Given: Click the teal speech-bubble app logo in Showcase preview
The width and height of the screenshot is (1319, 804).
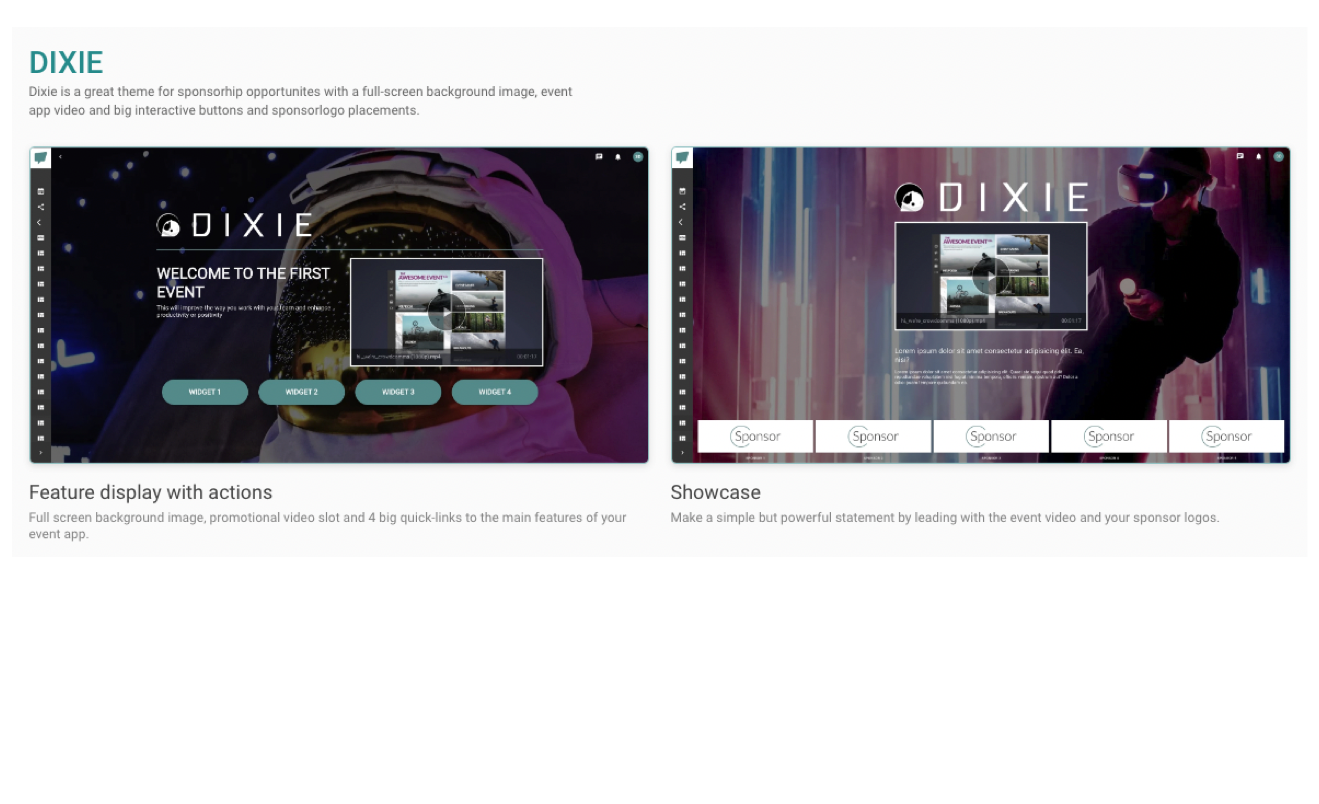Looking at the screenshot, I should 682,158.
